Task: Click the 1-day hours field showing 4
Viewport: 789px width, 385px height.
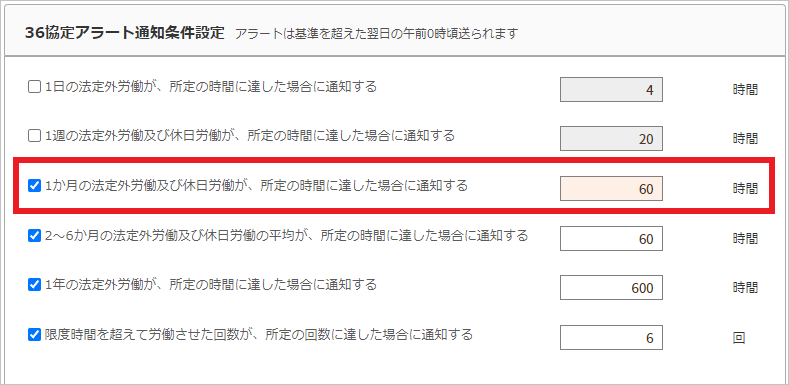Action: pos(611,90)
